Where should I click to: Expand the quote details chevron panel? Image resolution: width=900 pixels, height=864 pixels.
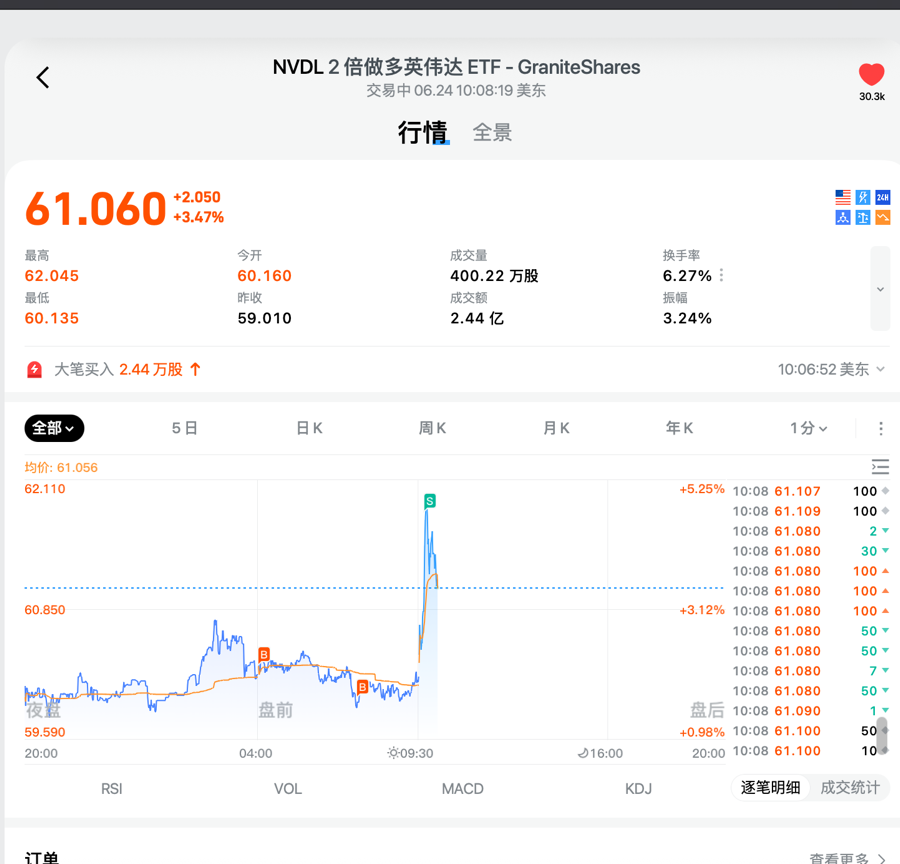click(x=880, y=289)
